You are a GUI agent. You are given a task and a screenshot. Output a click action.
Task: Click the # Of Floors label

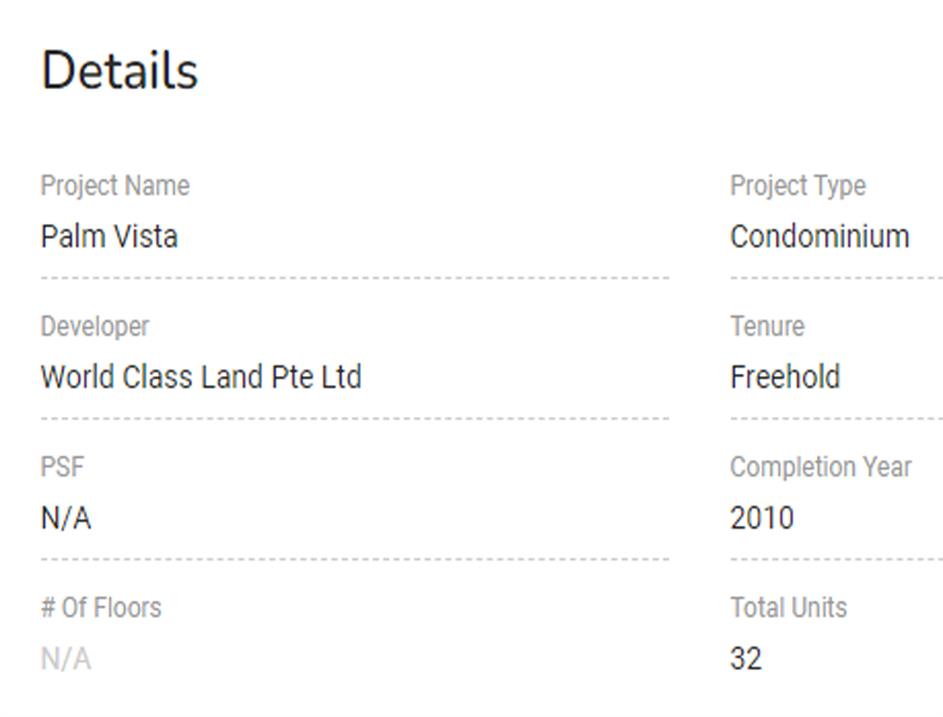coord(100,608)
